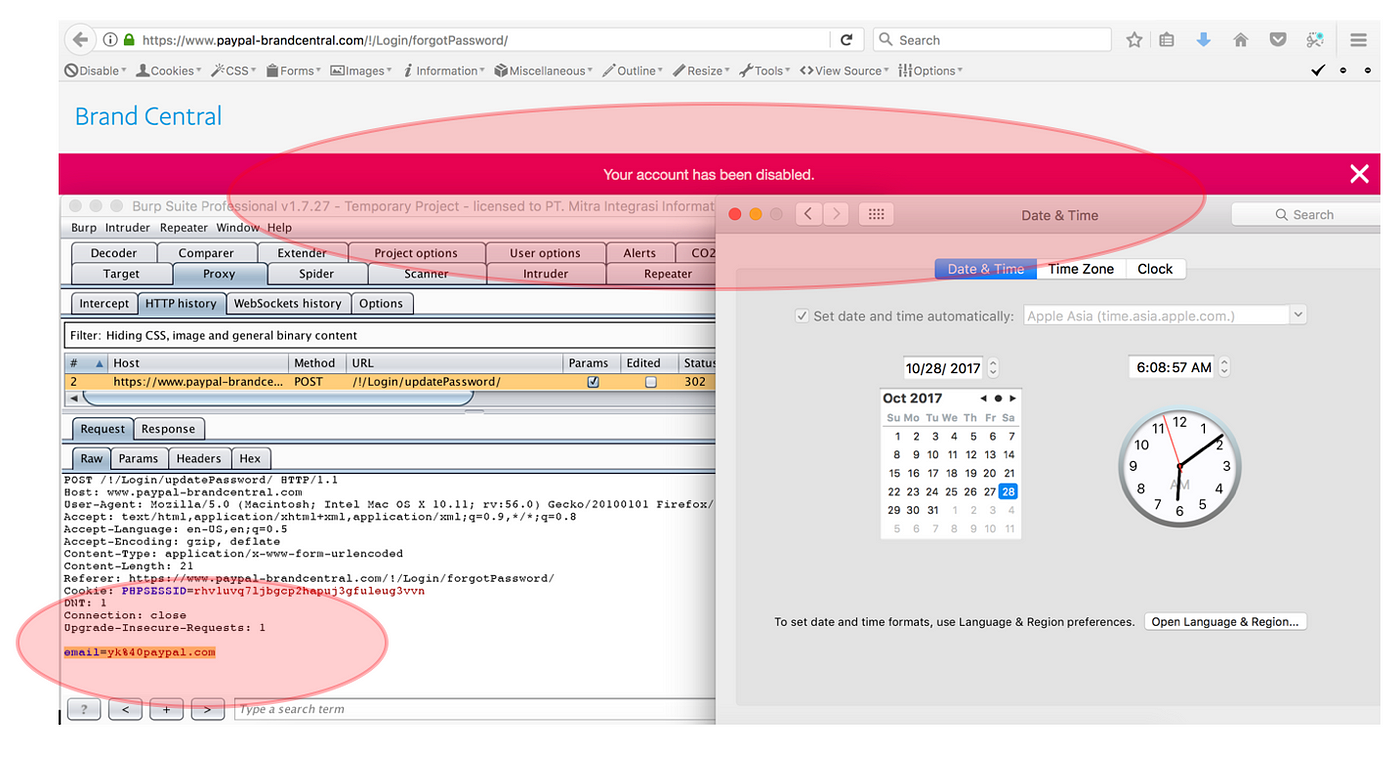Open Time Zone tab in Date & Time
1400x760 pixels.
click(1081, 269)
